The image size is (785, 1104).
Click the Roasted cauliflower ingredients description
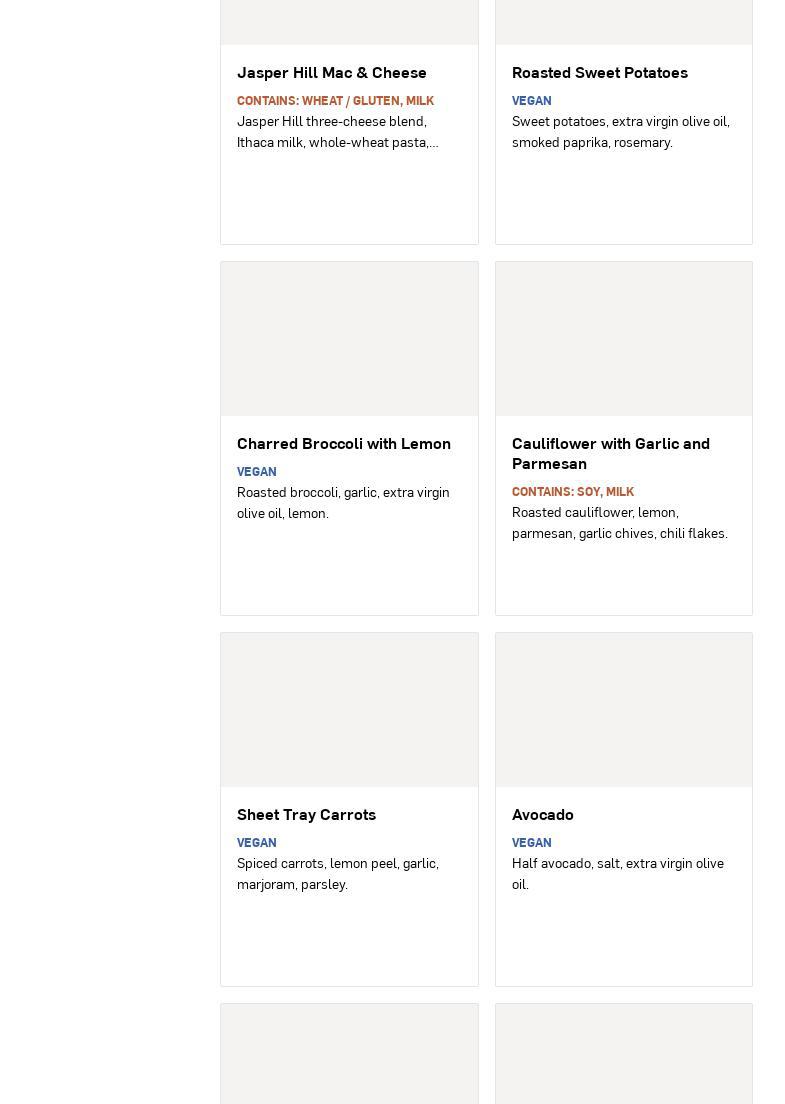pos(619,523)
